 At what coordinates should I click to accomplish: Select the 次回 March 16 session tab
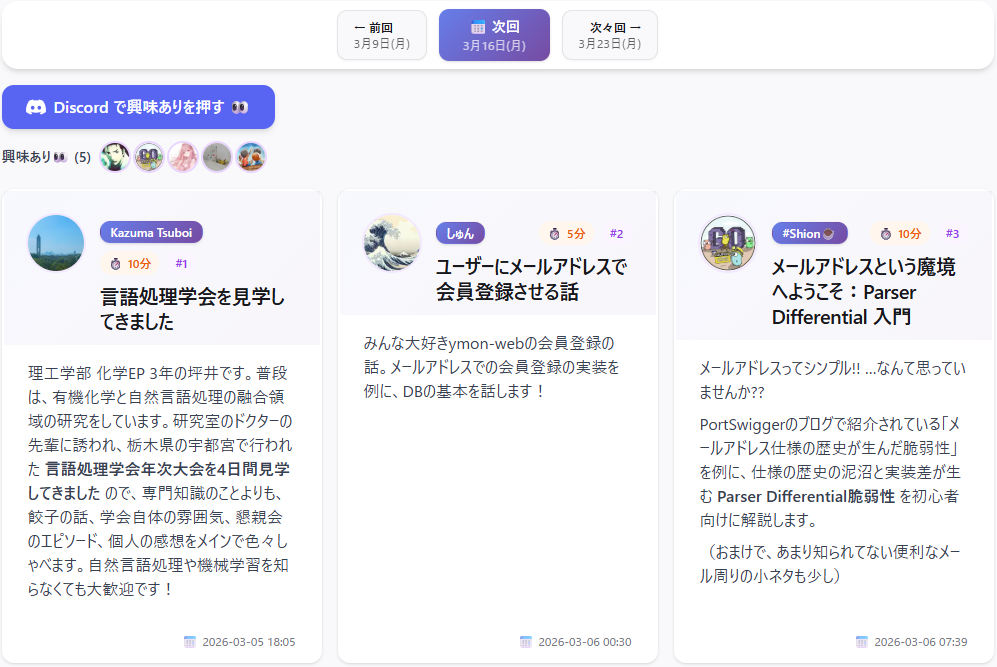pos(494,35)
